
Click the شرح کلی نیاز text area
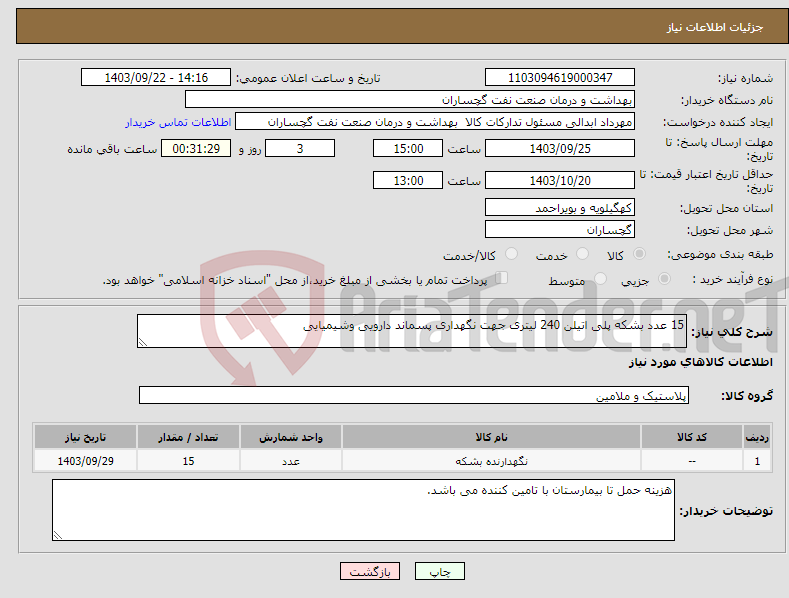point(412,331)
